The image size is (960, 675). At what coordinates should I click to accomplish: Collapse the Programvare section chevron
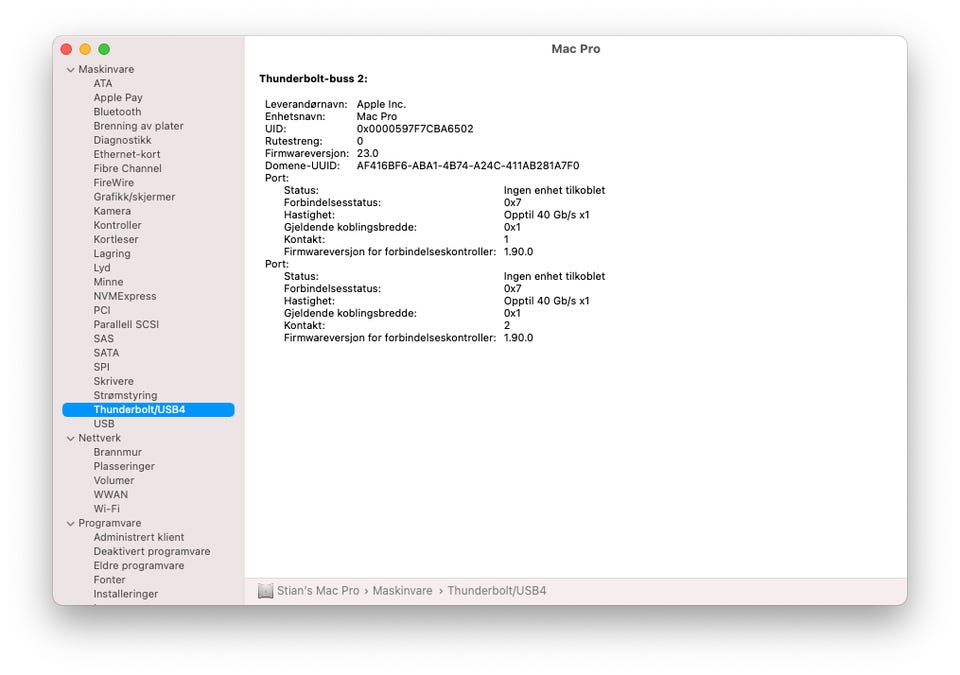(70, 524)
